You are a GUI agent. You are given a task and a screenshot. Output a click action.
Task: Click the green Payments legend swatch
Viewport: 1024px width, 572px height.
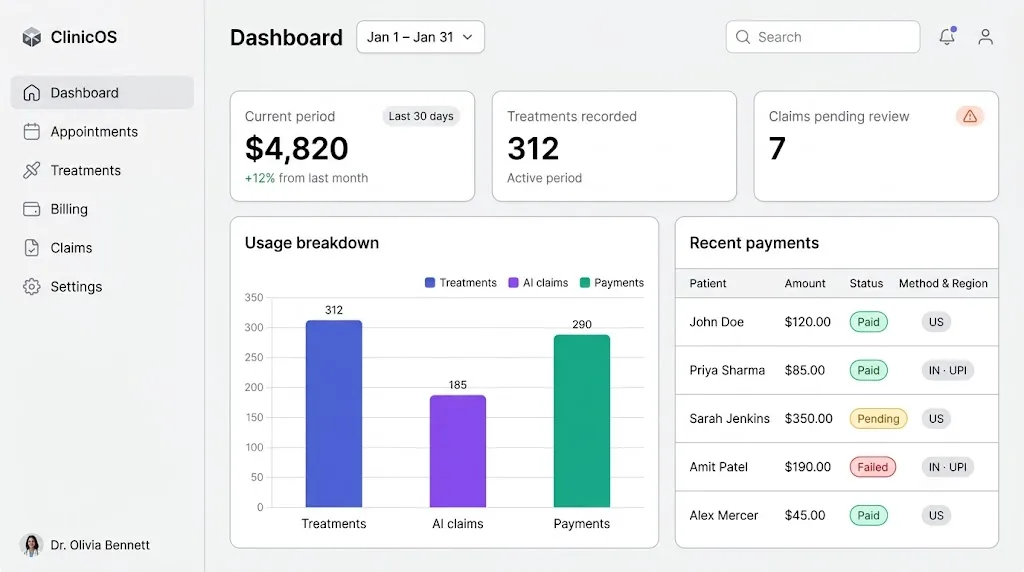click(585, 283)
